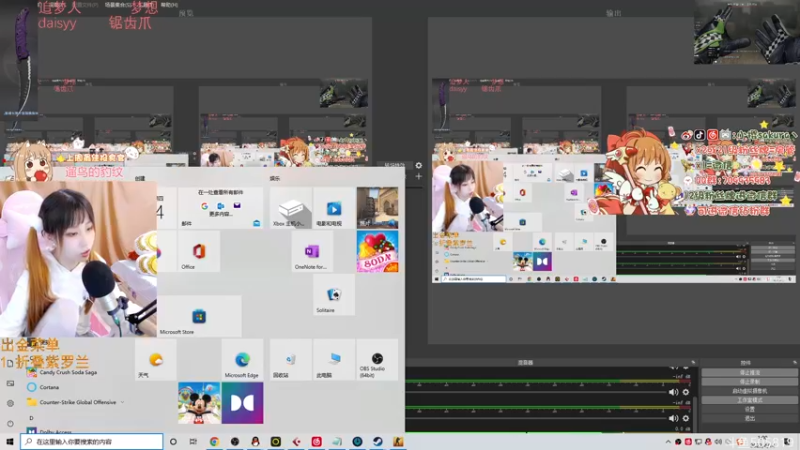Click the transition settings gear between previews
The height and width of the screenshot is (450, 800).
pyautogui.click(x=418, y=165)
